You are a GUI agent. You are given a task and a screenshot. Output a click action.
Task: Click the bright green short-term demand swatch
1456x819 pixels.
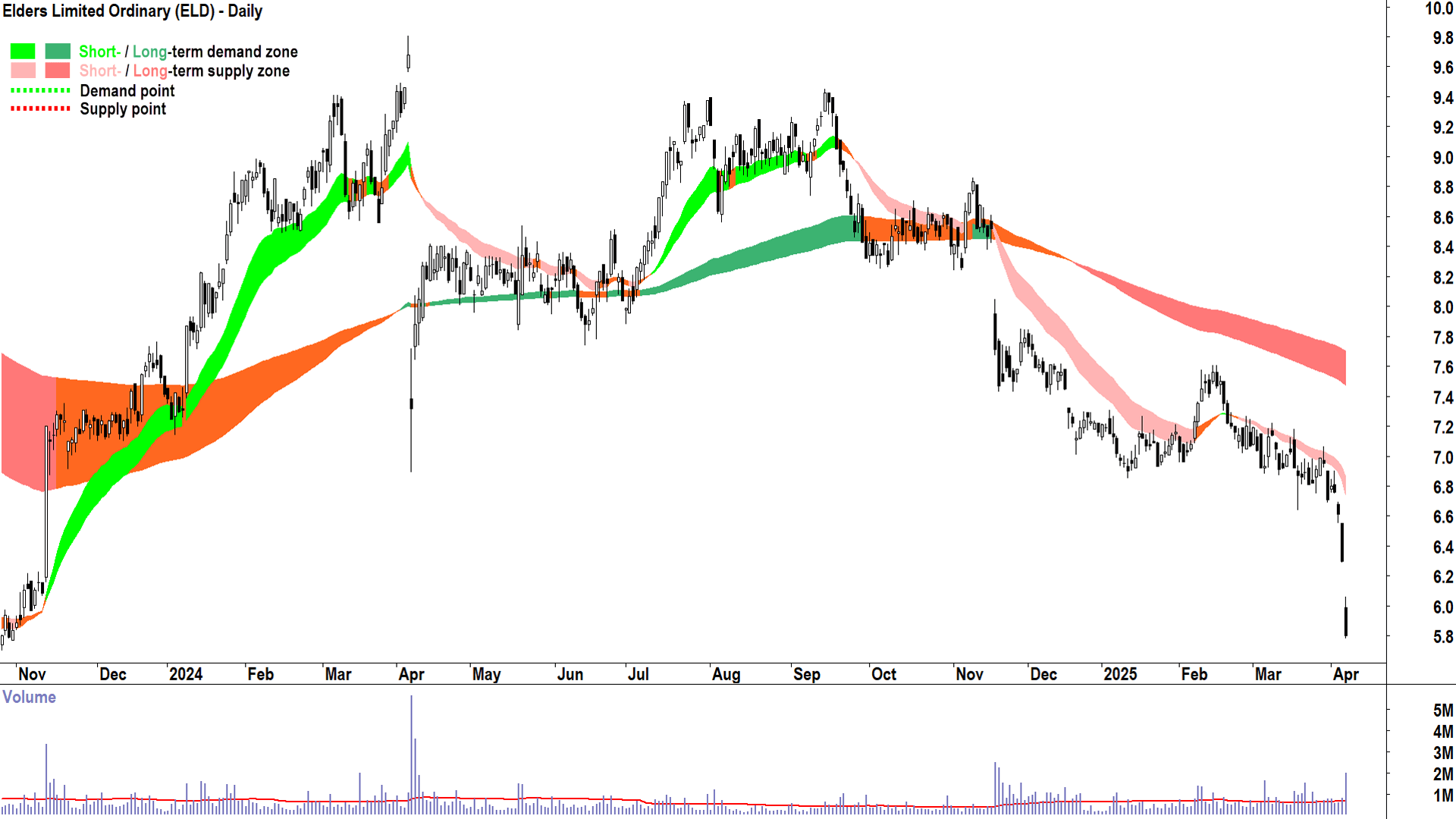pos(23,52)
